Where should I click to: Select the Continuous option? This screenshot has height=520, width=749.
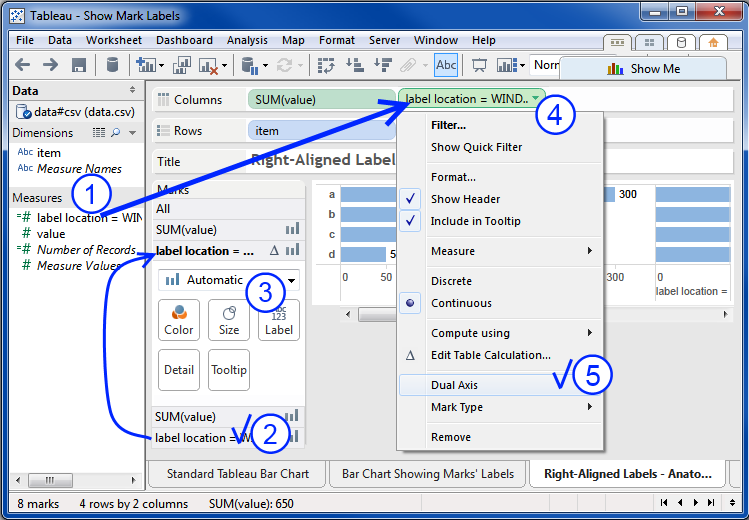(x=500, y=303)
